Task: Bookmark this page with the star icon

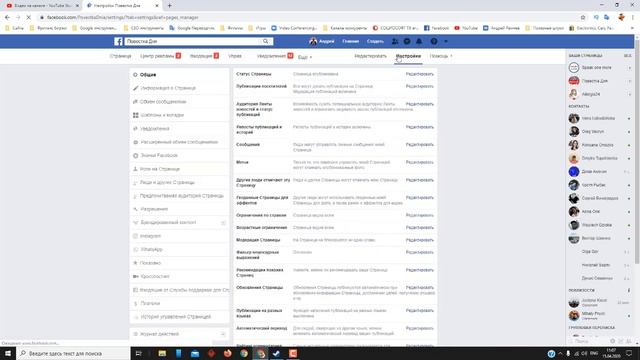Action: coord(583,18)
